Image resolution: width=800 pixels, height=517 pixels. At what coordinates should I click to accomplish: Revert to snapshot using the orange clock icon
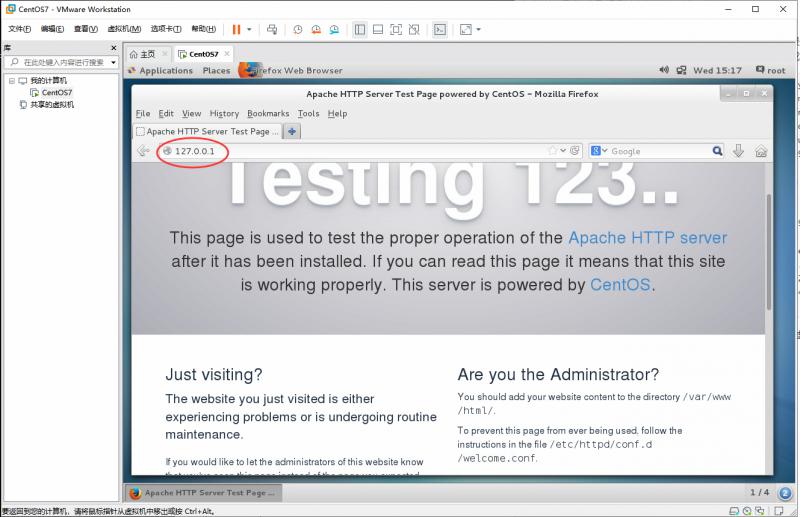(x=316, y=30)
